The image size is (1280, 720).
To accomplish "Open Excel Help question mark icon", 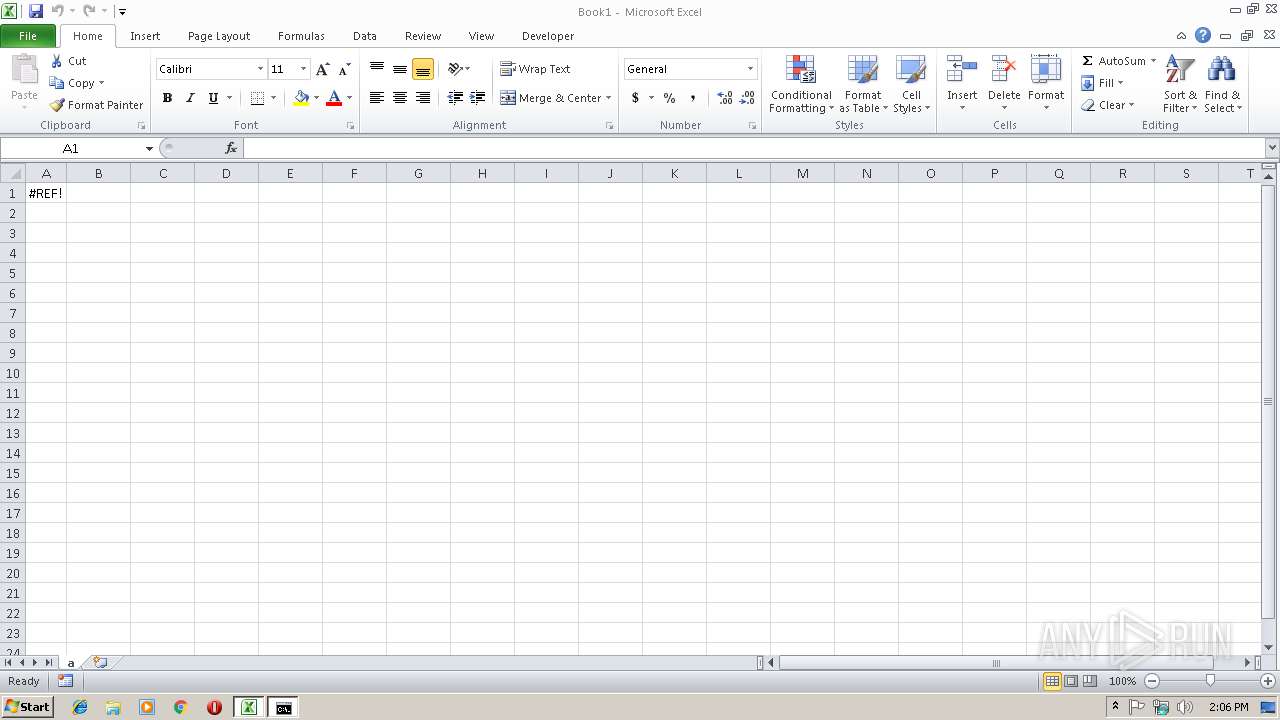I will pos(1203,35).
